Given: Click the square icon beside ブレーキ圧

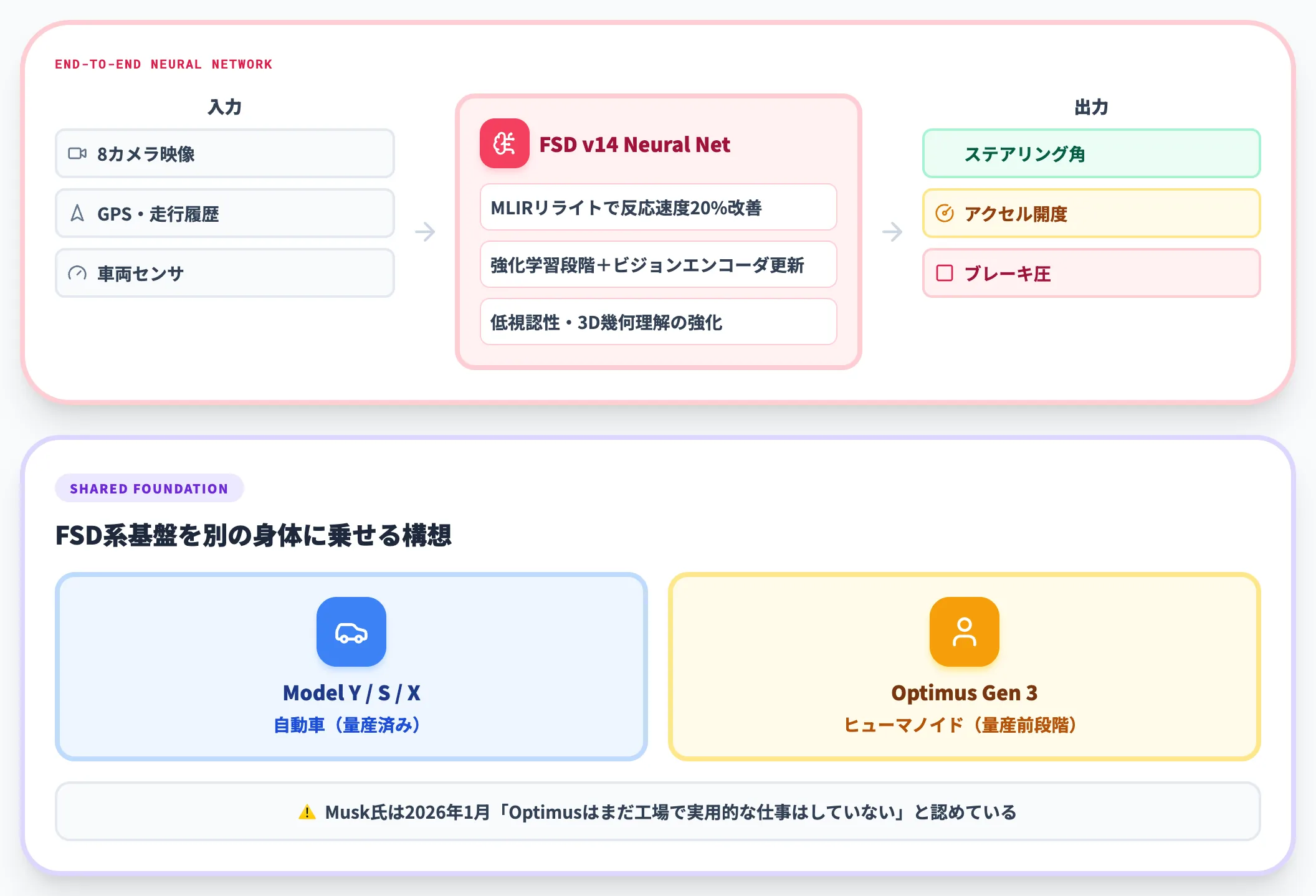Looking at the screenshot, I should tap(945, 273).
